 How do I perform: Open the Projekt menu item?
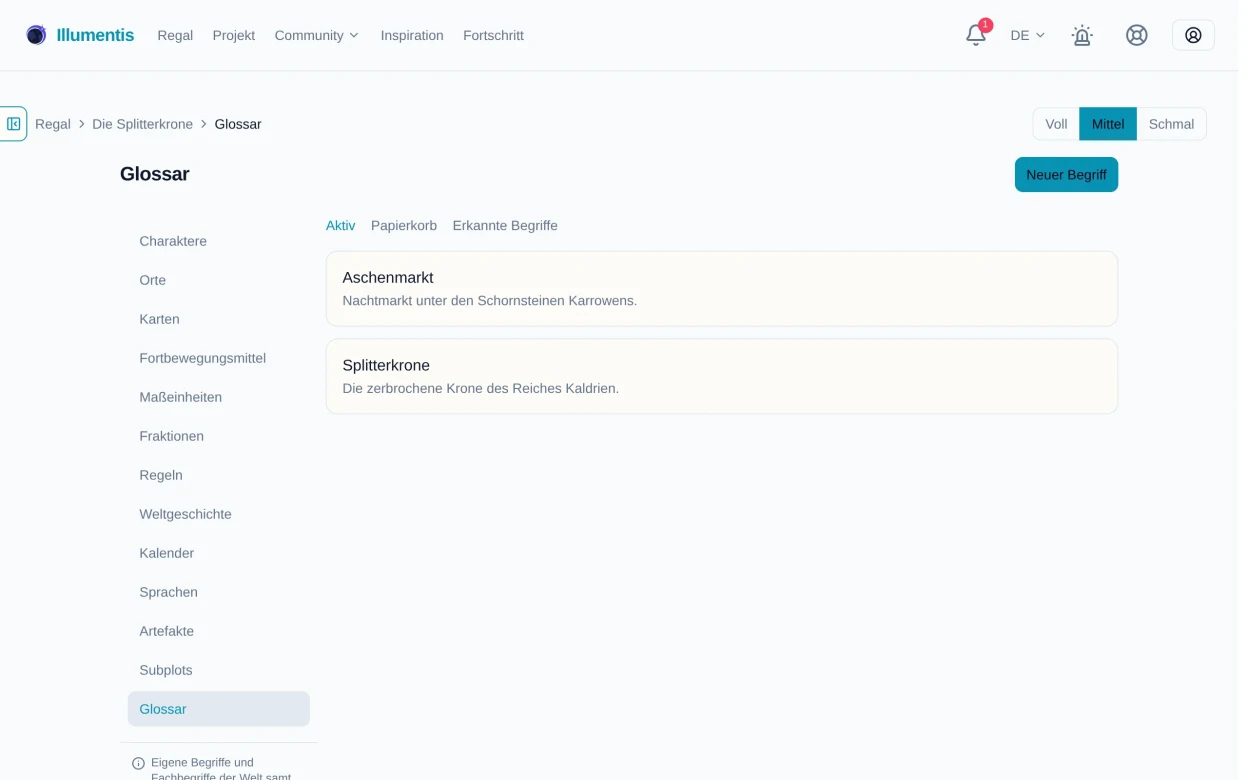click(x=234, y=35)
